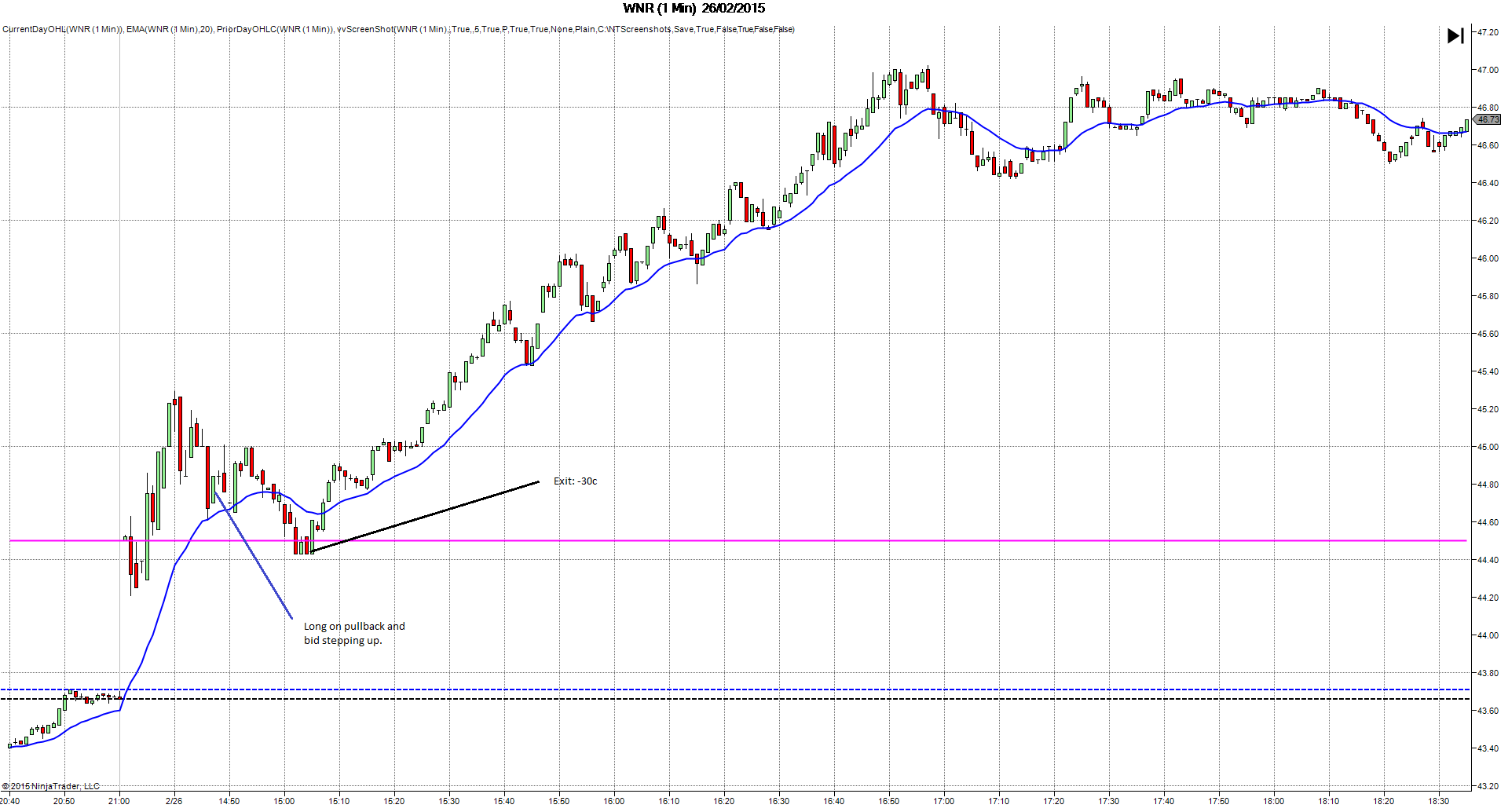Click the 16:00 time axis label
The height and width of the screenshot is (812, 1508).
(x=614, y=801)
